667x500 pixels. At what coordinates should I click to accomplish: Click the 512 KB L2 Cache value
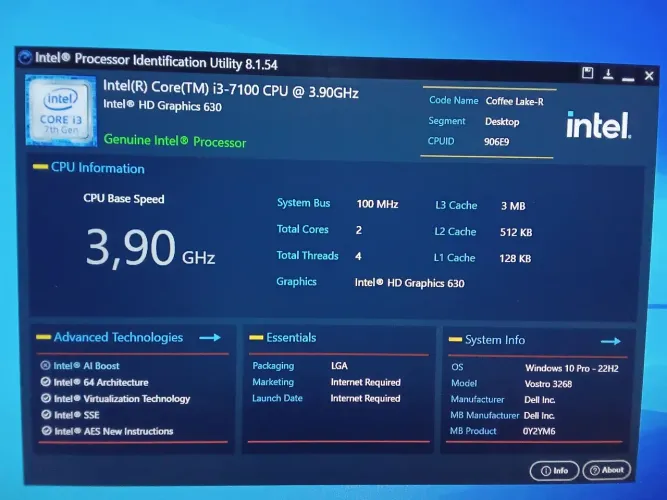516,232
